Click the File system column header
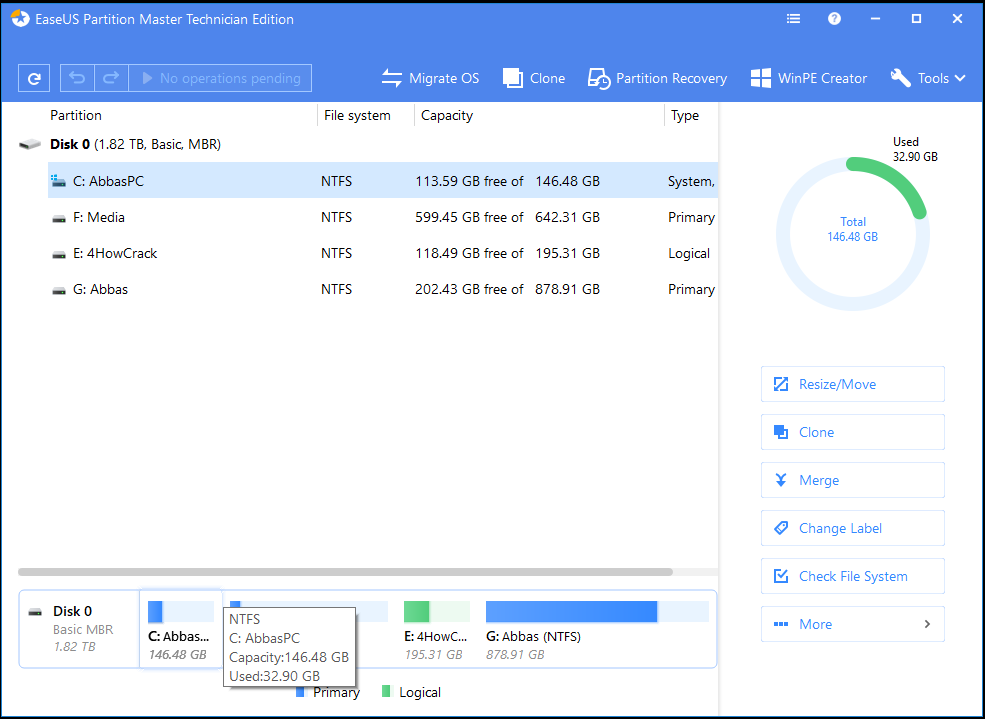This screenshot has height=719, width=985. click(x=357, y=116)
